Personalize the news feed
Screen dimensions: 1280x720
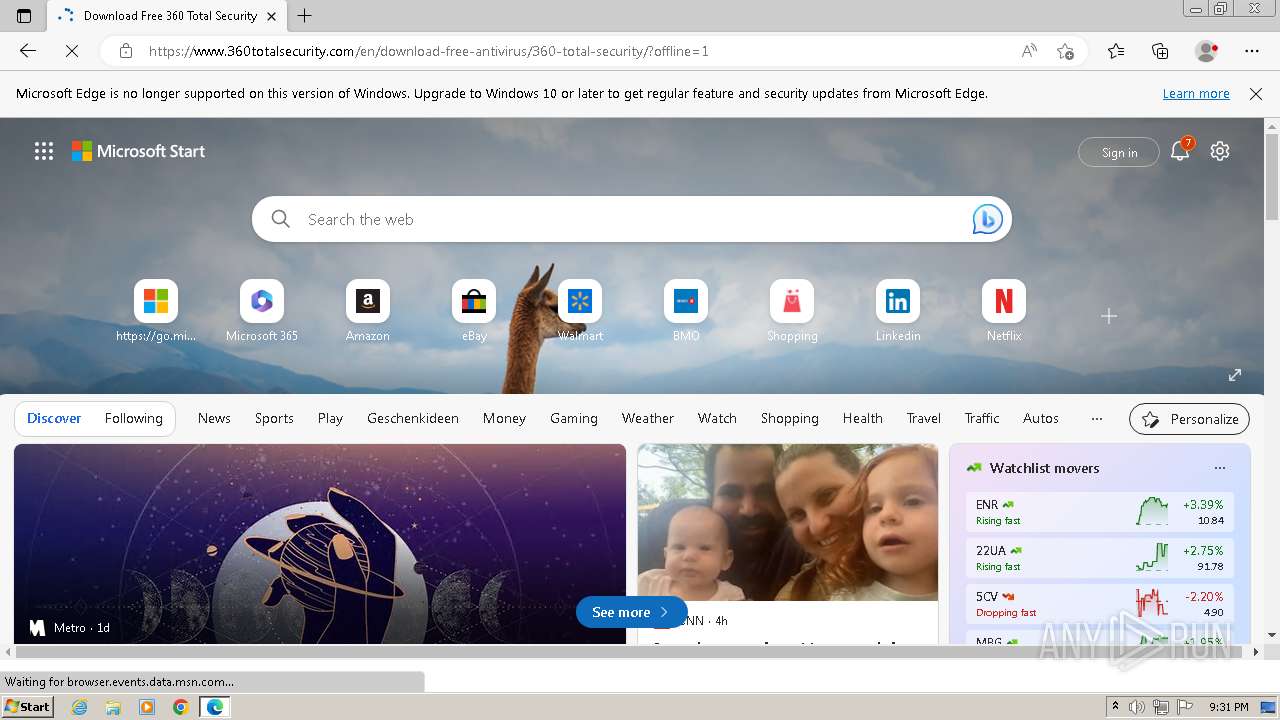tap(1190, 419)
